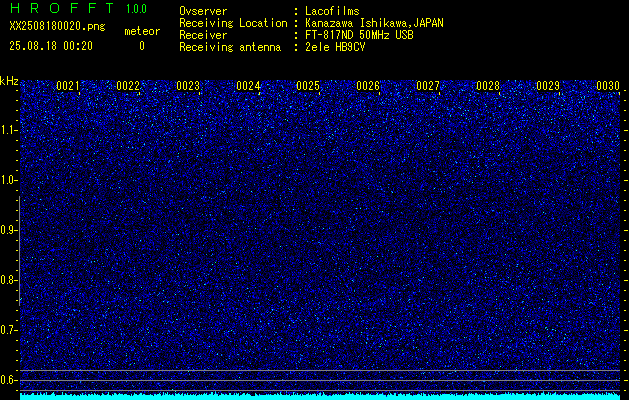This screenshot has height=400, width=629.
Task: Click the Ovserver label
Action: click(203, 11)
